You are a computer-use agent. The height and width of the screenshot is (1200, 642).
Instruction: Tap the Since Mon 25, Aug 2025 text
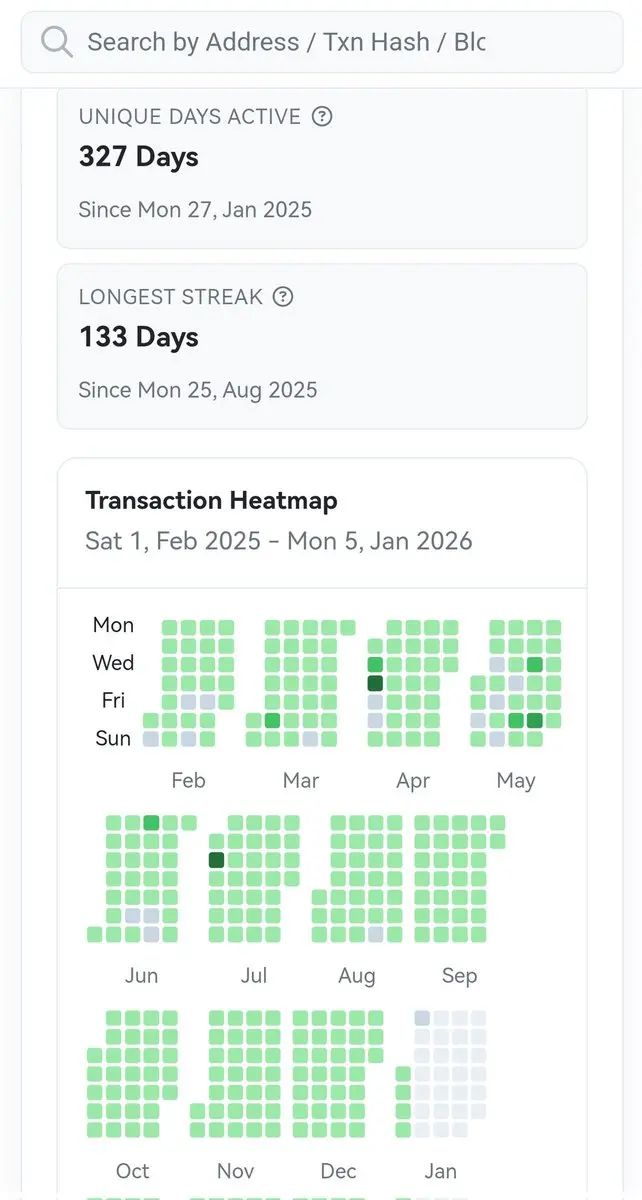pyautogui.click(x=197, y=389)
